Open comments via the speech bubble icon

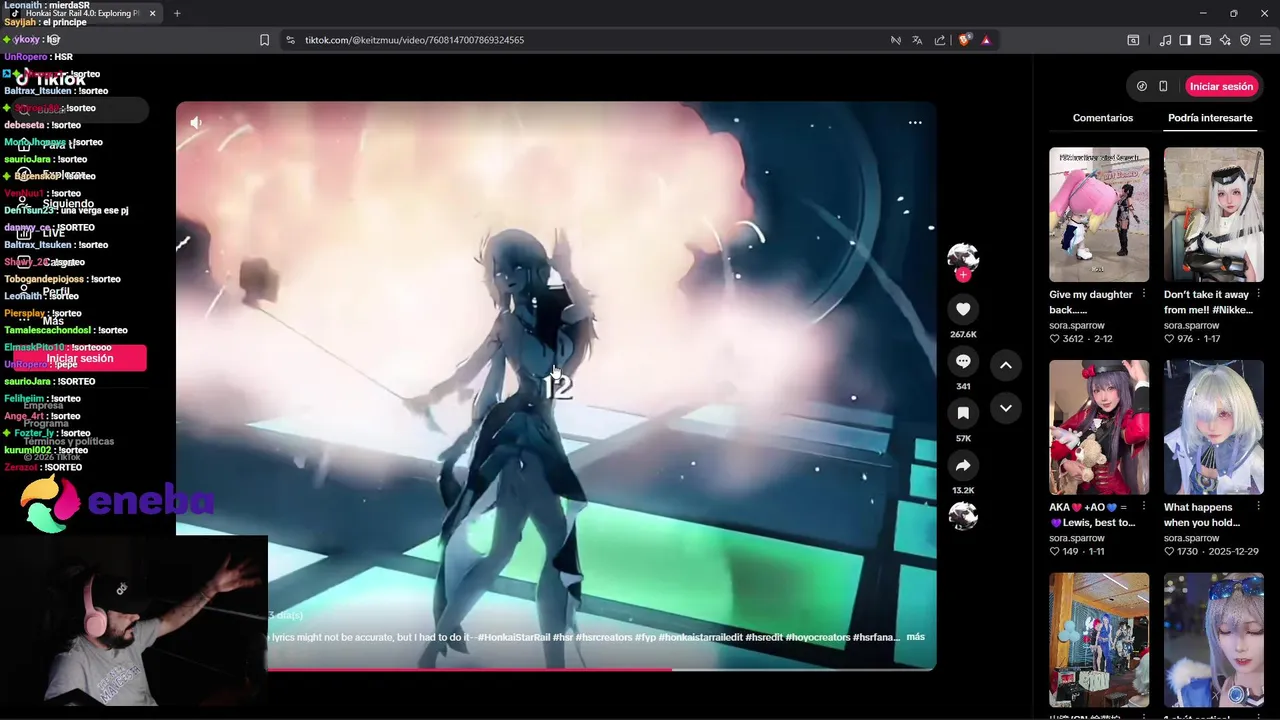click(963, 361)
